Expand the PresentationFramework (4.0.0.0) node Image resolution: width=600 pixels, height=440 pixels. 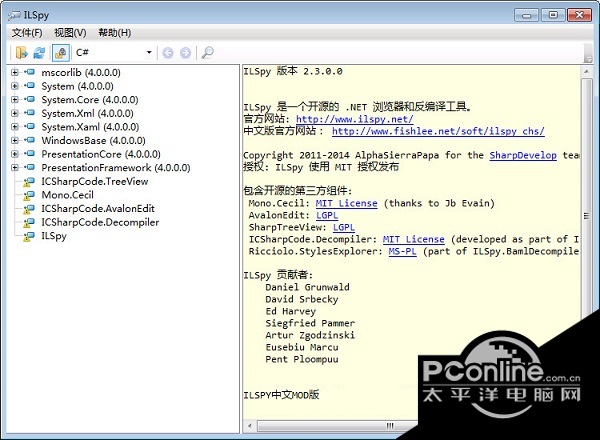point(15,167)
